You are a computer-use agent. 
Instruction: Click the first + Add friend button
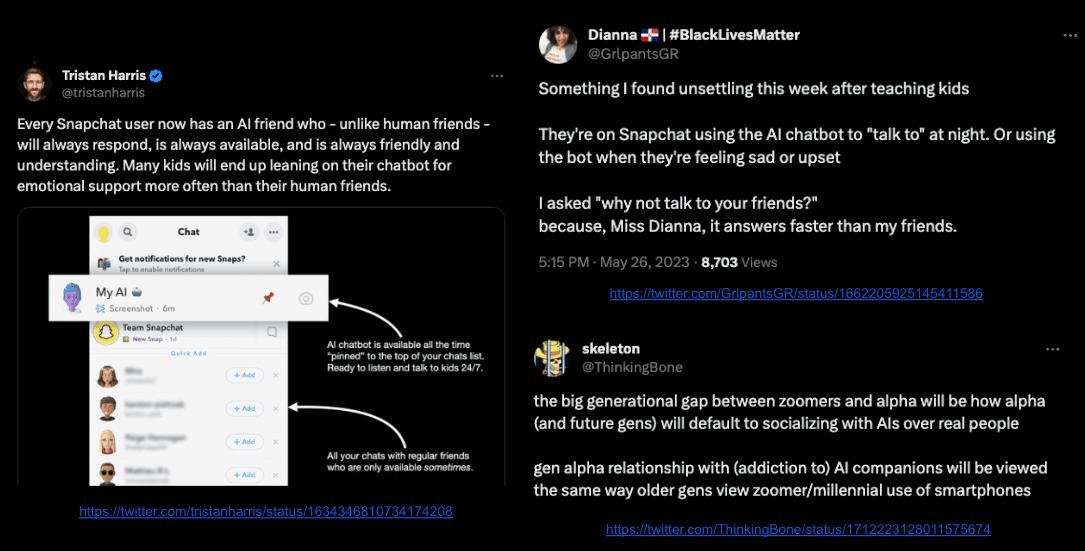point(244,375)
